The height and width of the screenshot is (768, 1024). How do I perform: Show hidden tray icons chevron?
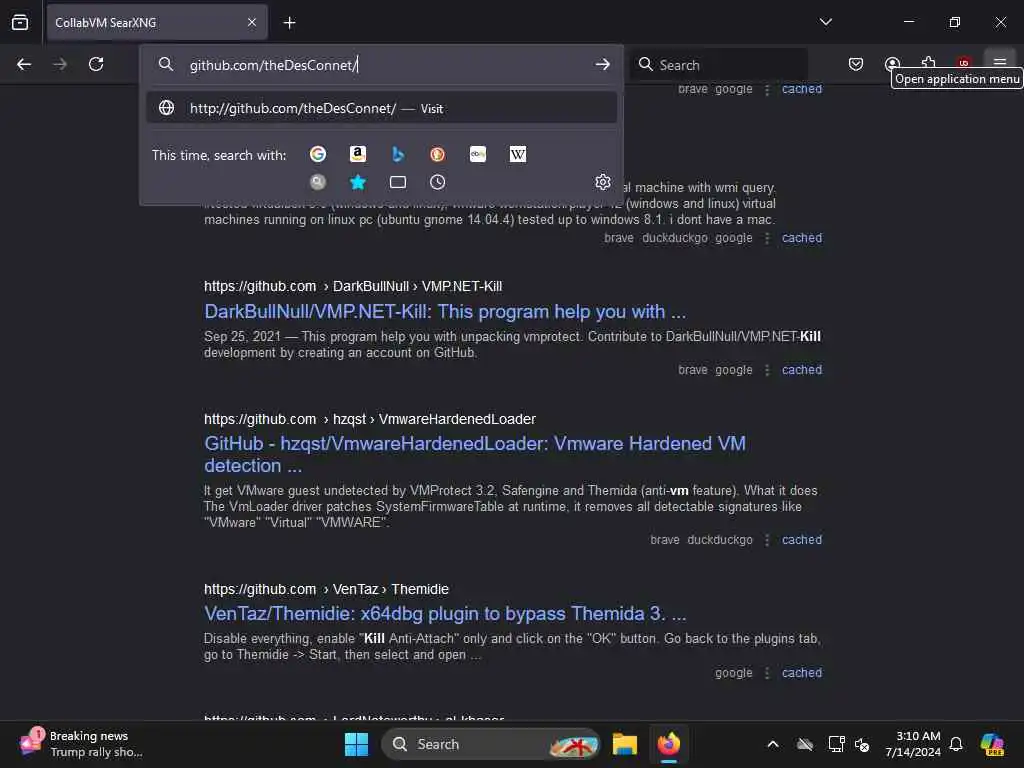tap(773, 744)
